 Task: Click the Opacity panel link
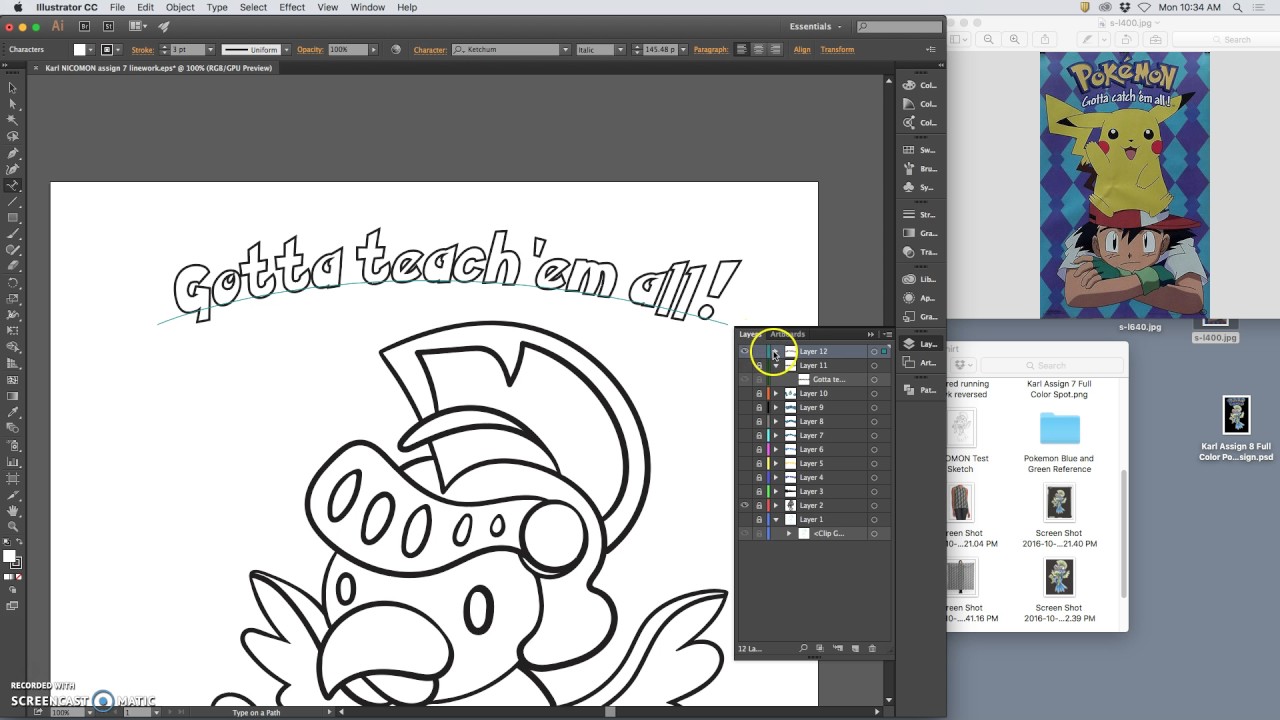tap(310, 50)
